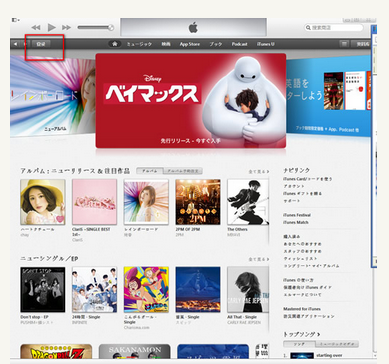This screenshot has height=364, width=389.
Task: Open the Mastered for iTunes link
Action: coord(302,309)
